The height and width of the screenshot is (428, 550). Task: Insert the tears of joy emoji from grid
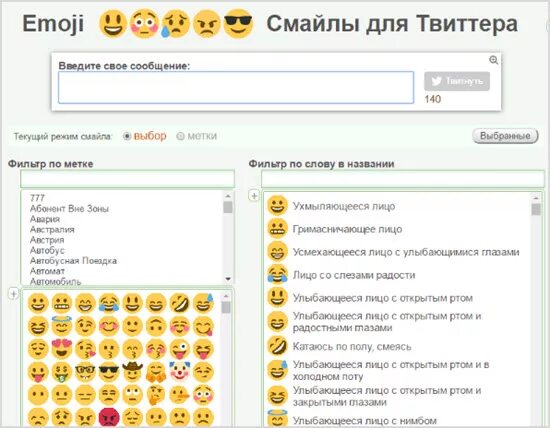tap(109, 303)
